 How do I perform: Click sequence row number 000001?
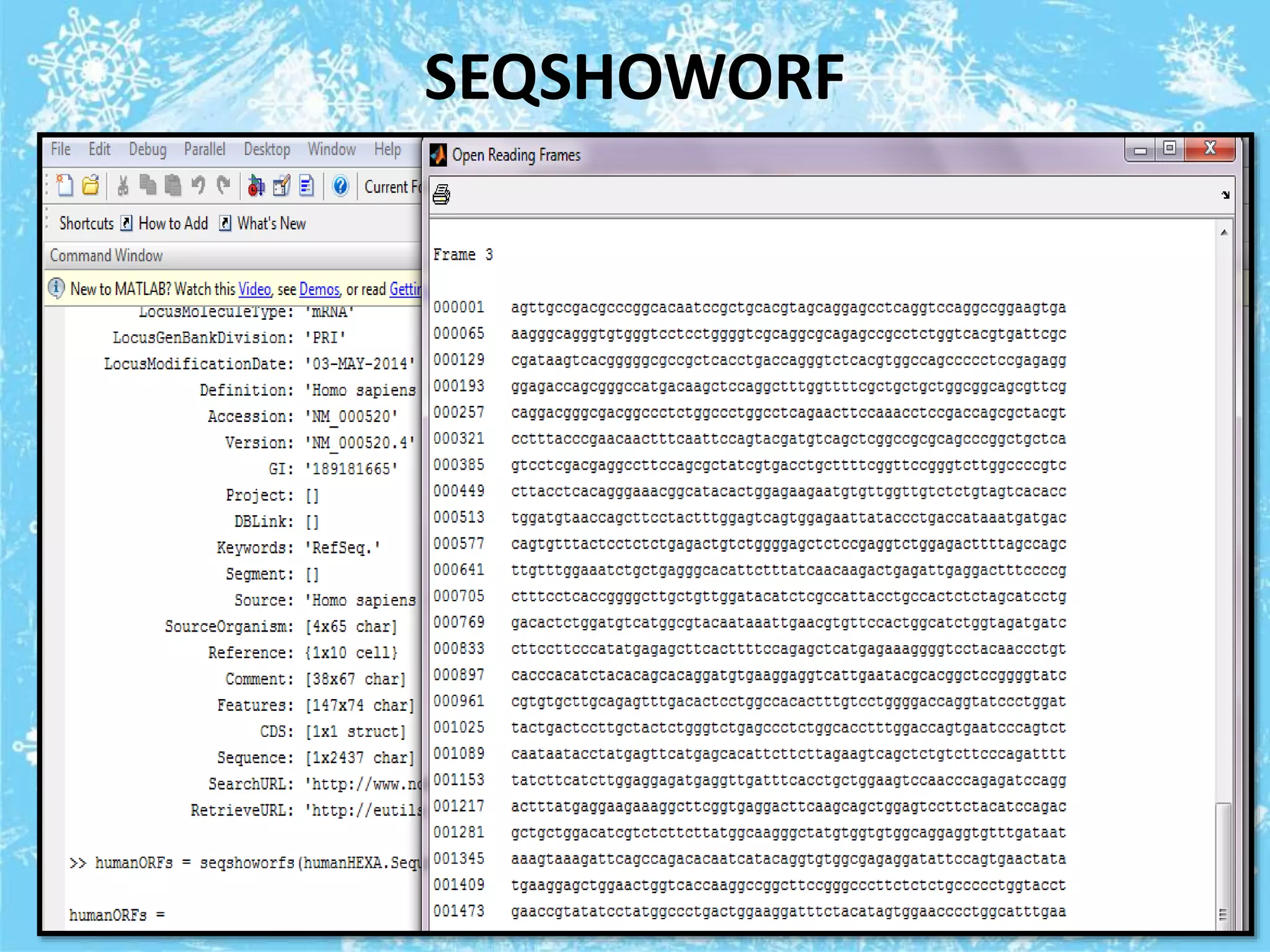[459, 307]
